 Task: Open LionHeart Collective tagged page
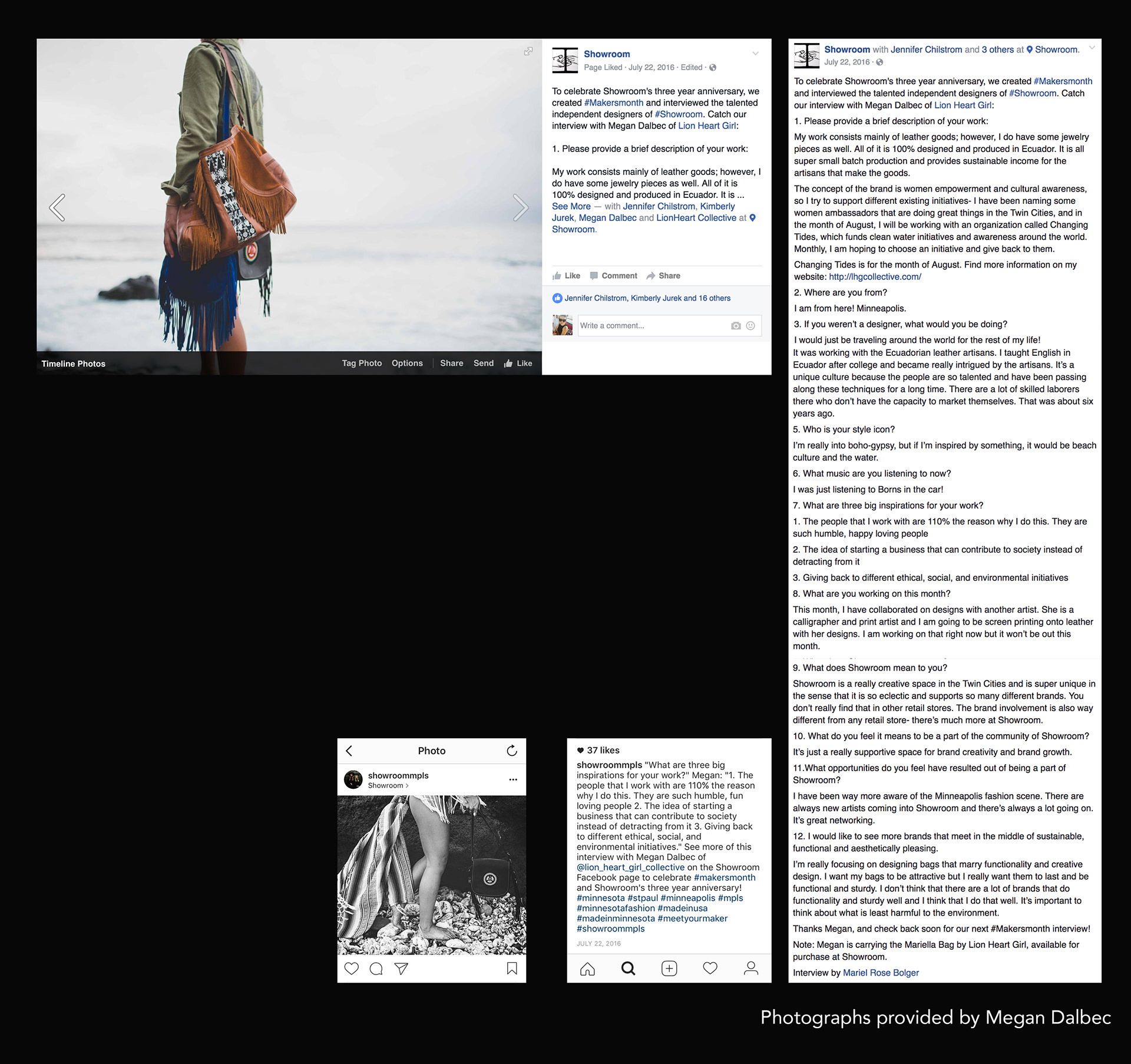696,218
